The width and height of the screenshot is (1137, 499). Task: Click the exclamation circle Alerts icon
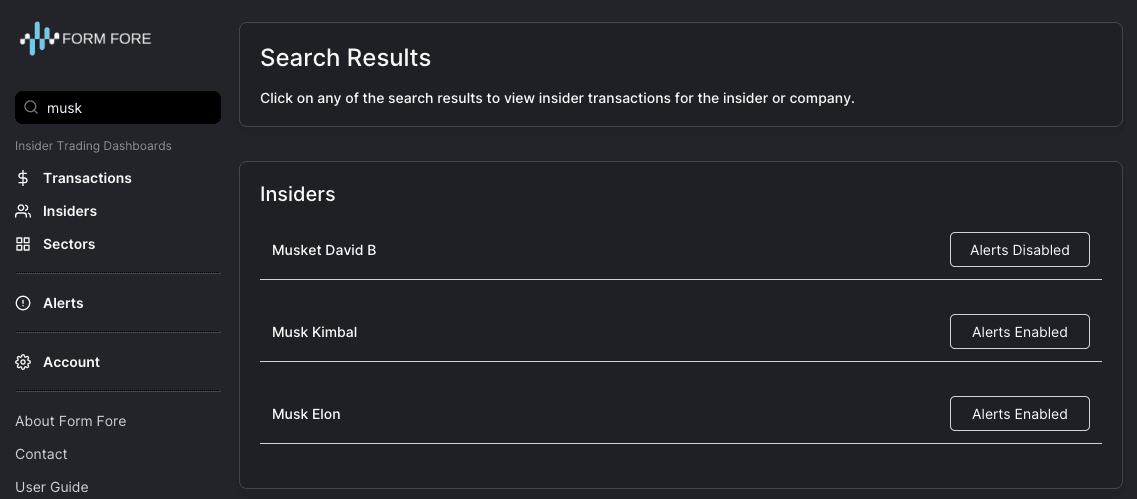point(23,303)
